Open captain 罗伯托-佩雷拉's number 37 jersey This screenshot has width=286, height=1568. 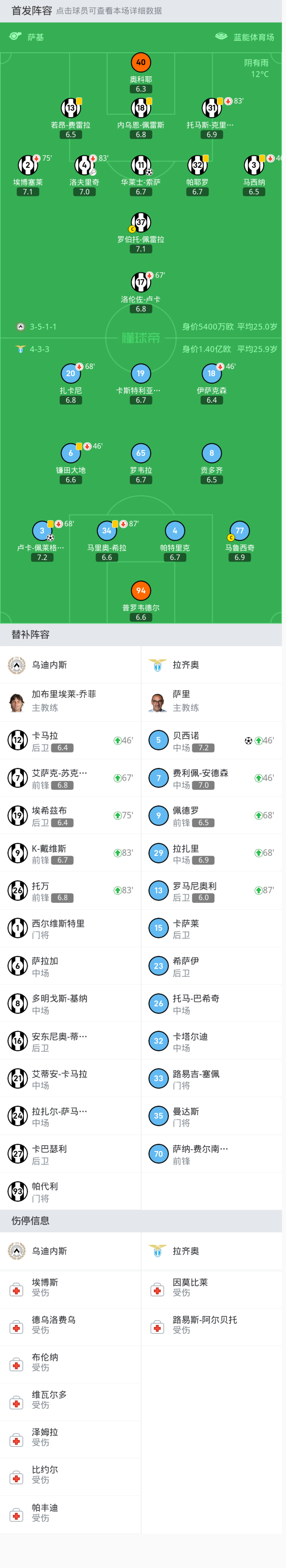141,222
